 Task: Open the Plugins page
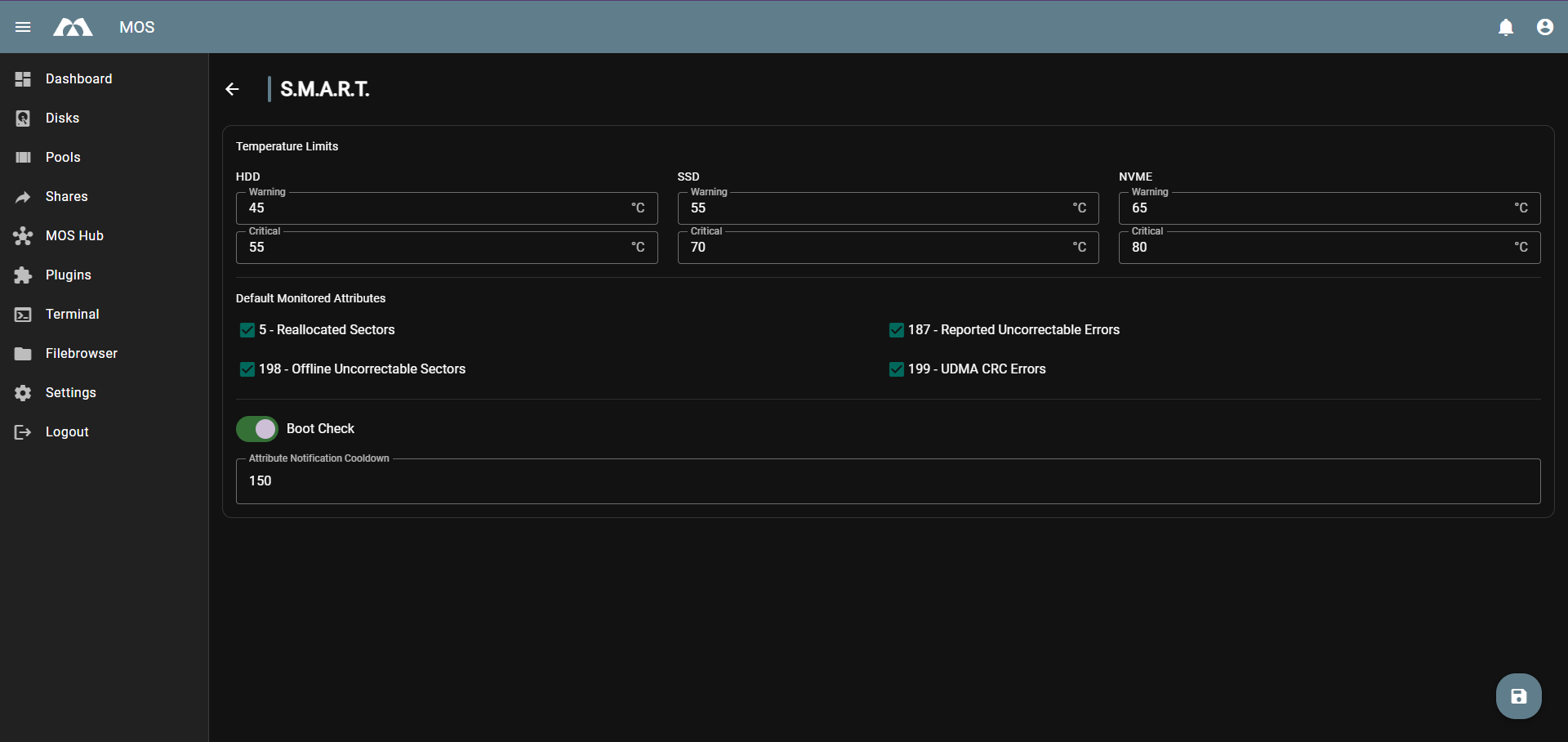click(68, 275)
